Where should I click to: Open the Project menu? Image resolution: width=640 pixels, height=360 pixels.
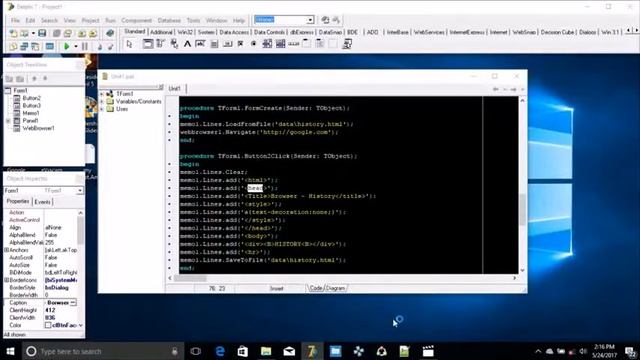tap(90, 20)
